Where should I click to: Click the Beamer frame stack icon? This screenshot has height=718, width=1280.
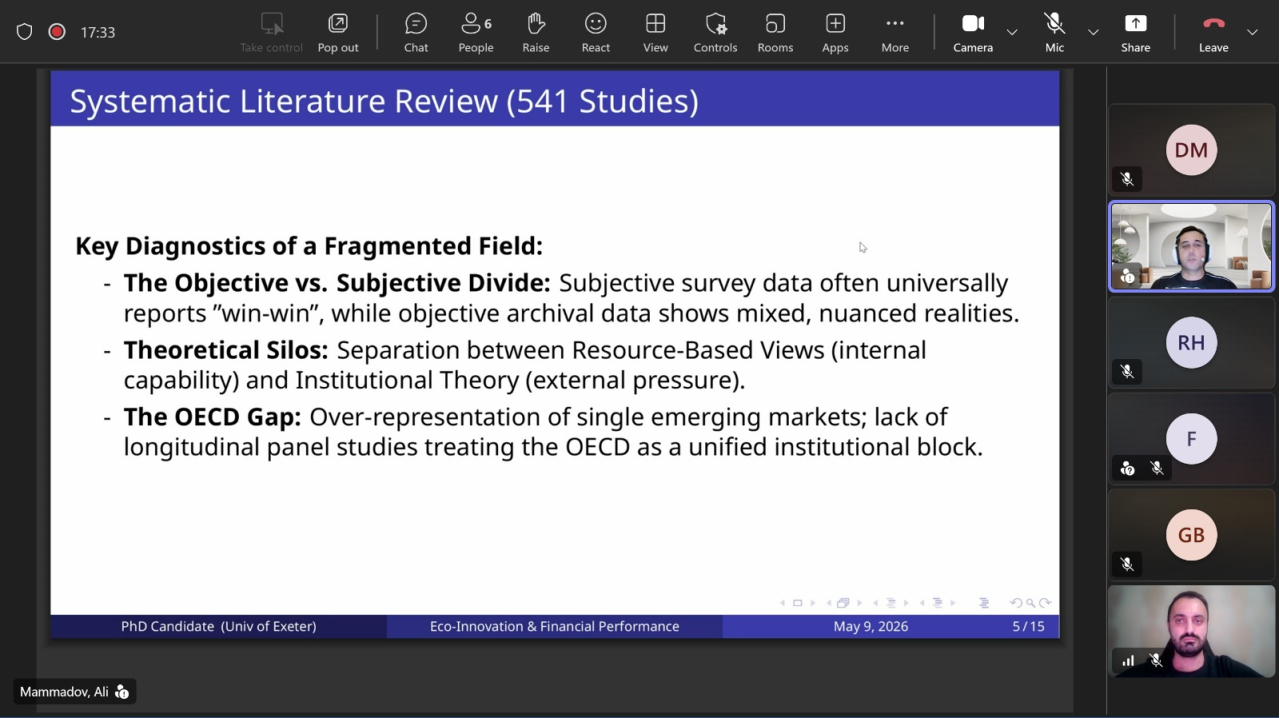[843, 603]
